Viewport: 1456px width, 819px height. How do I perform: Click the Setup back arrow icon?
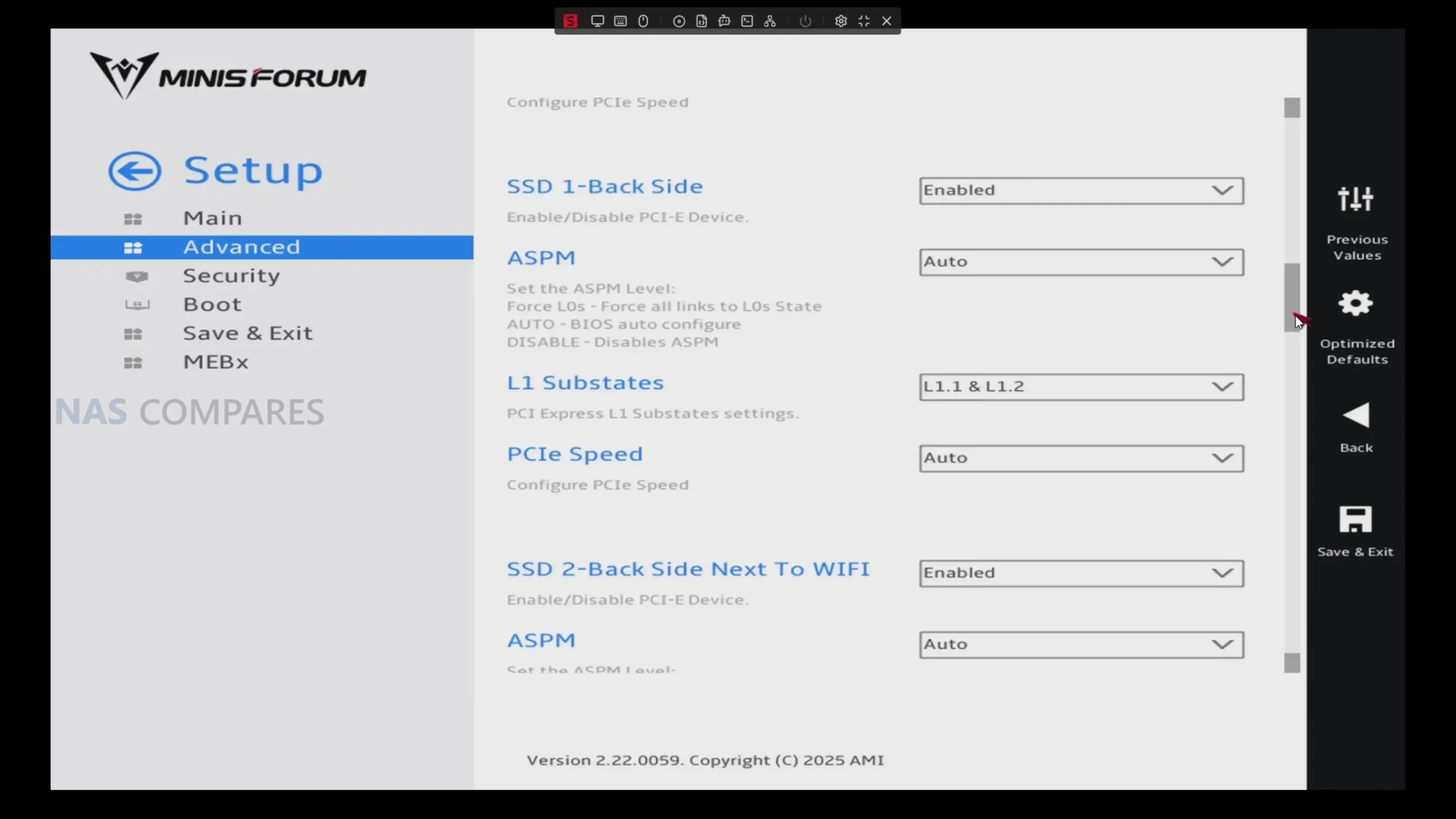[135, 171]
